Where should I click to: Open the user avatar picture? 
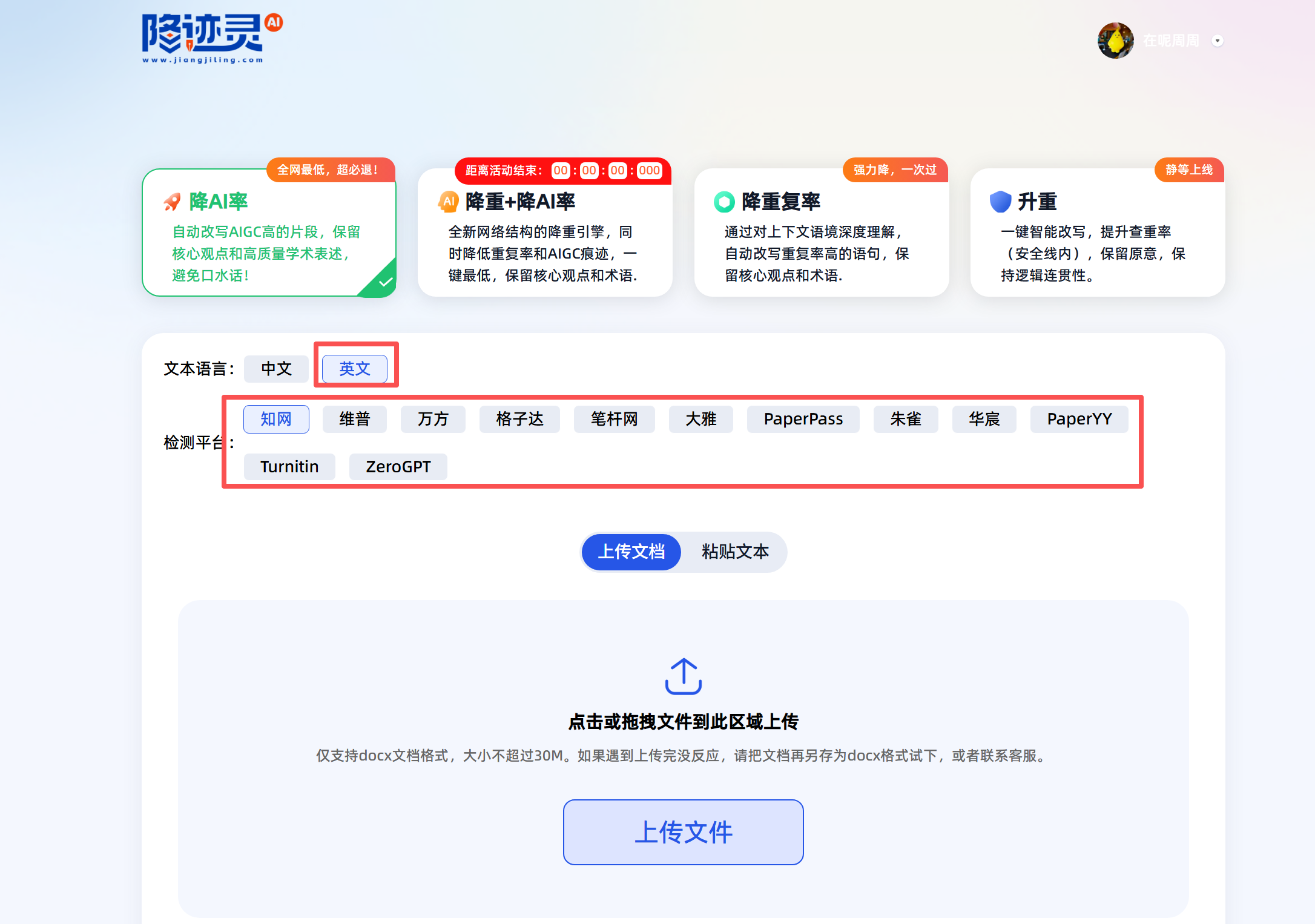pos(1115,41)
